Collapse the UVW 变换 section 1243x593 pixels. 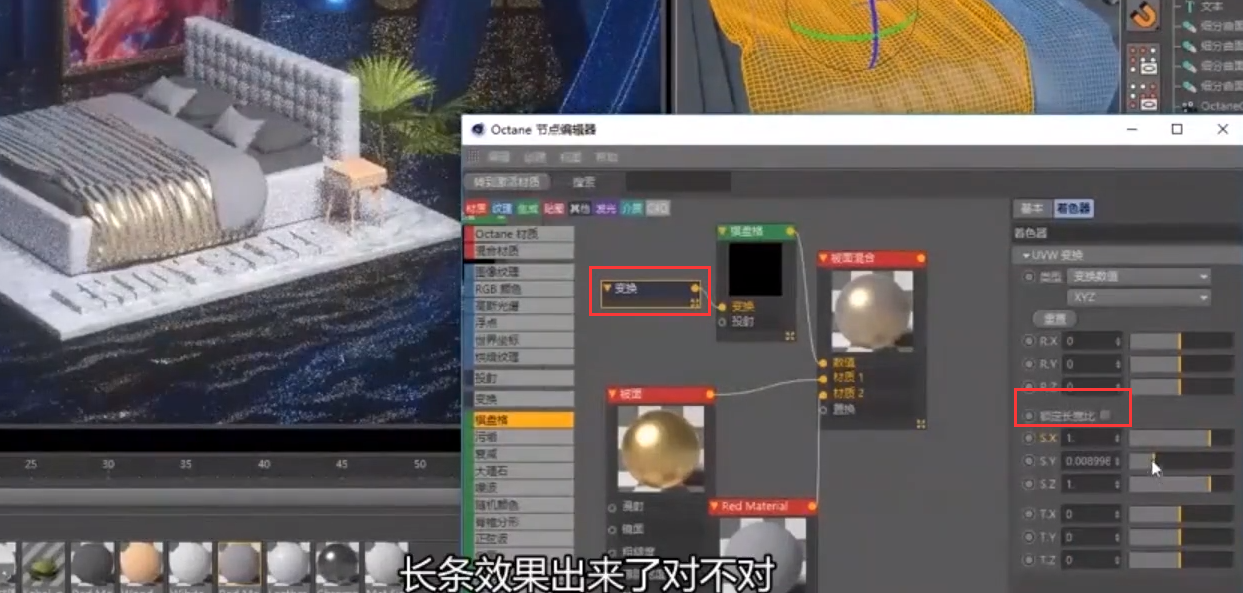point(1025,255)
